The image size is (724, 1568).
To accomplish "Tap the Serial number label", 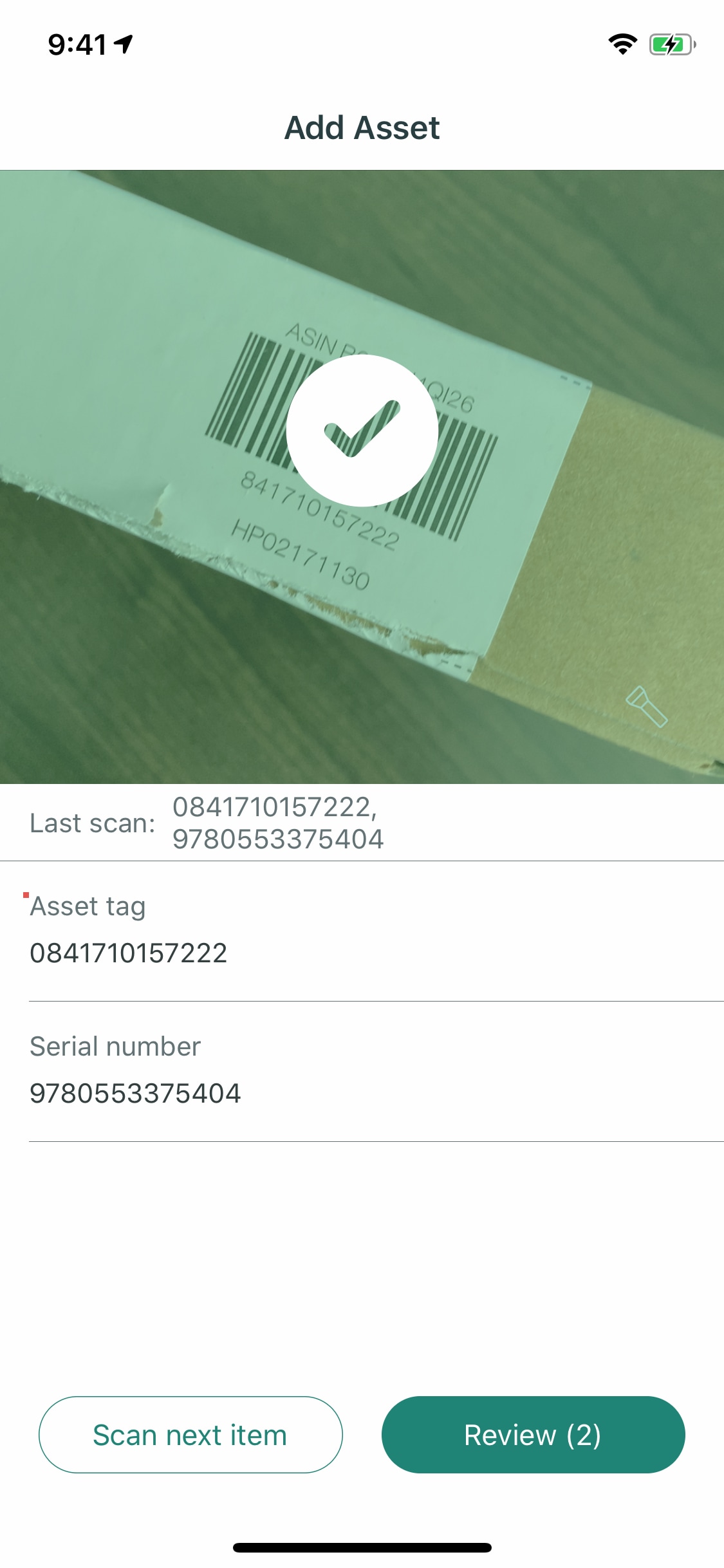I will (115, 1047).
